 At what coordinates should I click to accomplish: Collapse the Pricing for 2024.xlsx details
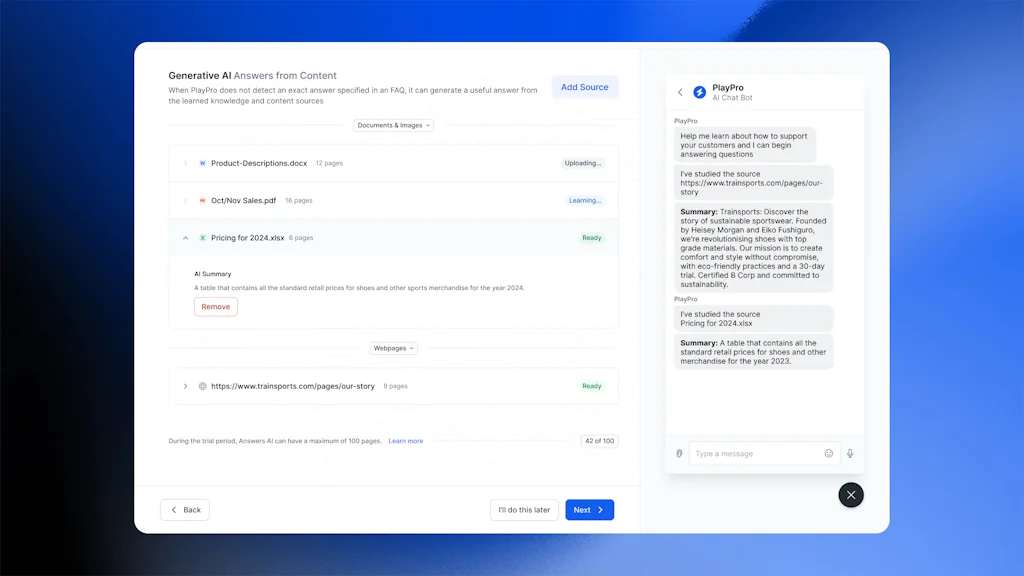[x=185, y=238]
